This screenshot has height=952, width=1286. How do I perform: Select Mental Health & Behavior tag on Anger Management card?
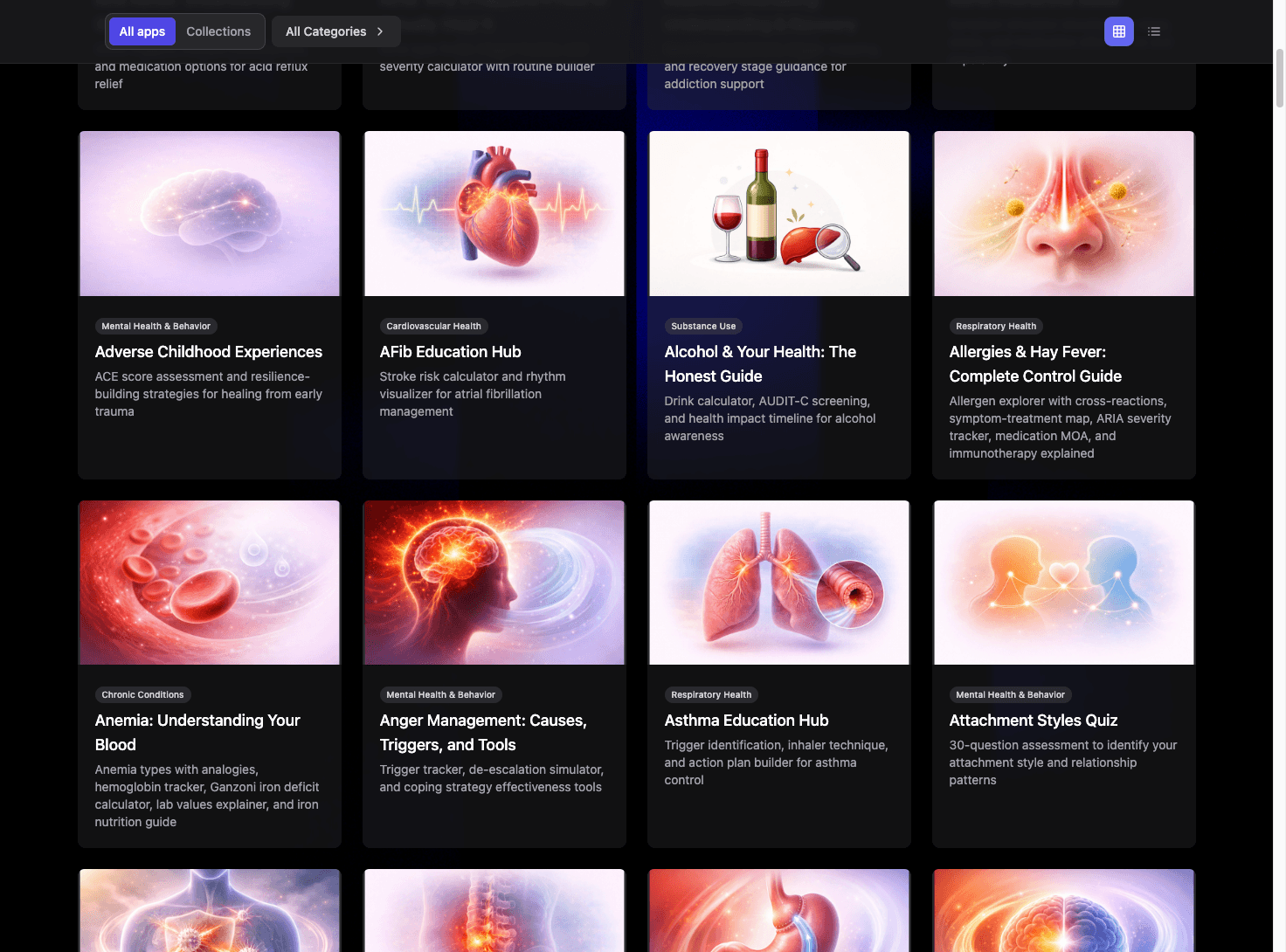click(440, 695)
